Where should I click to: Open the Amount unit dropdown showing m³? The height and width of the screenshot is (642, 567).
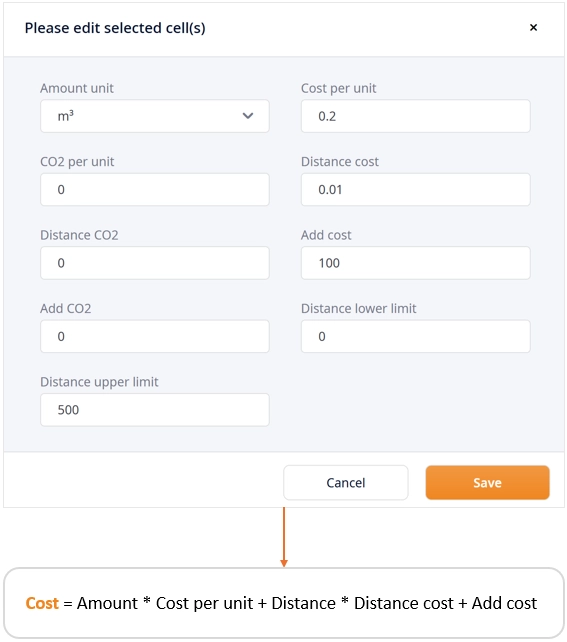point(155,116)
